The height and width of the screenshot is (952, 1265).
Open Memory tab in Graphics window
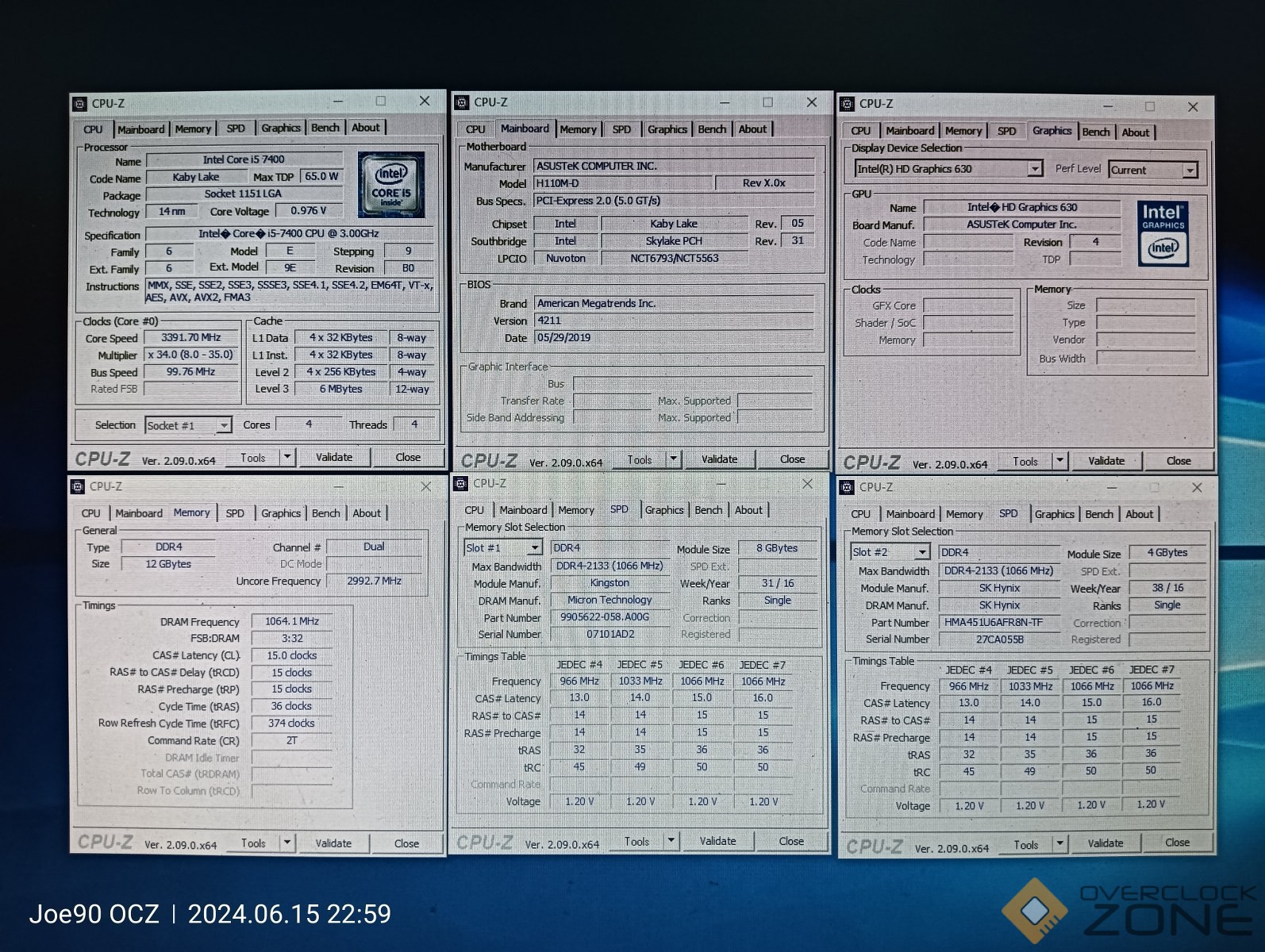click(x=963, y=131)
